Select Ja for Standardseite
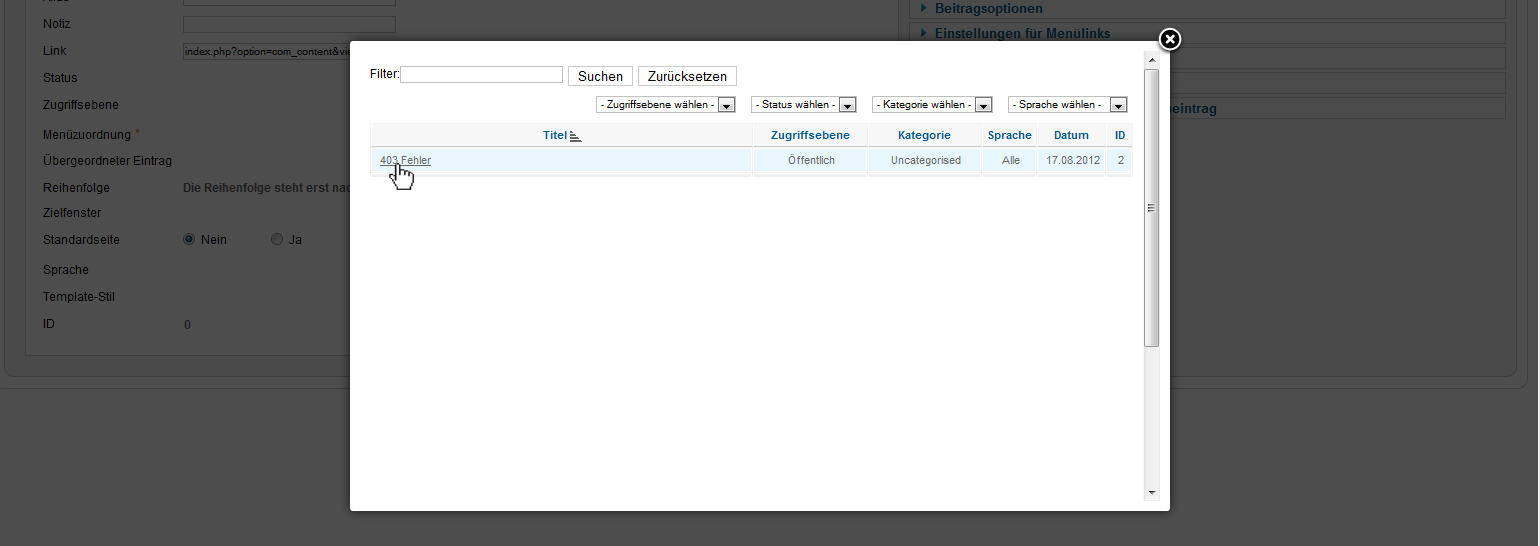This screenshot has height=546, width=1540. point(277,240)
